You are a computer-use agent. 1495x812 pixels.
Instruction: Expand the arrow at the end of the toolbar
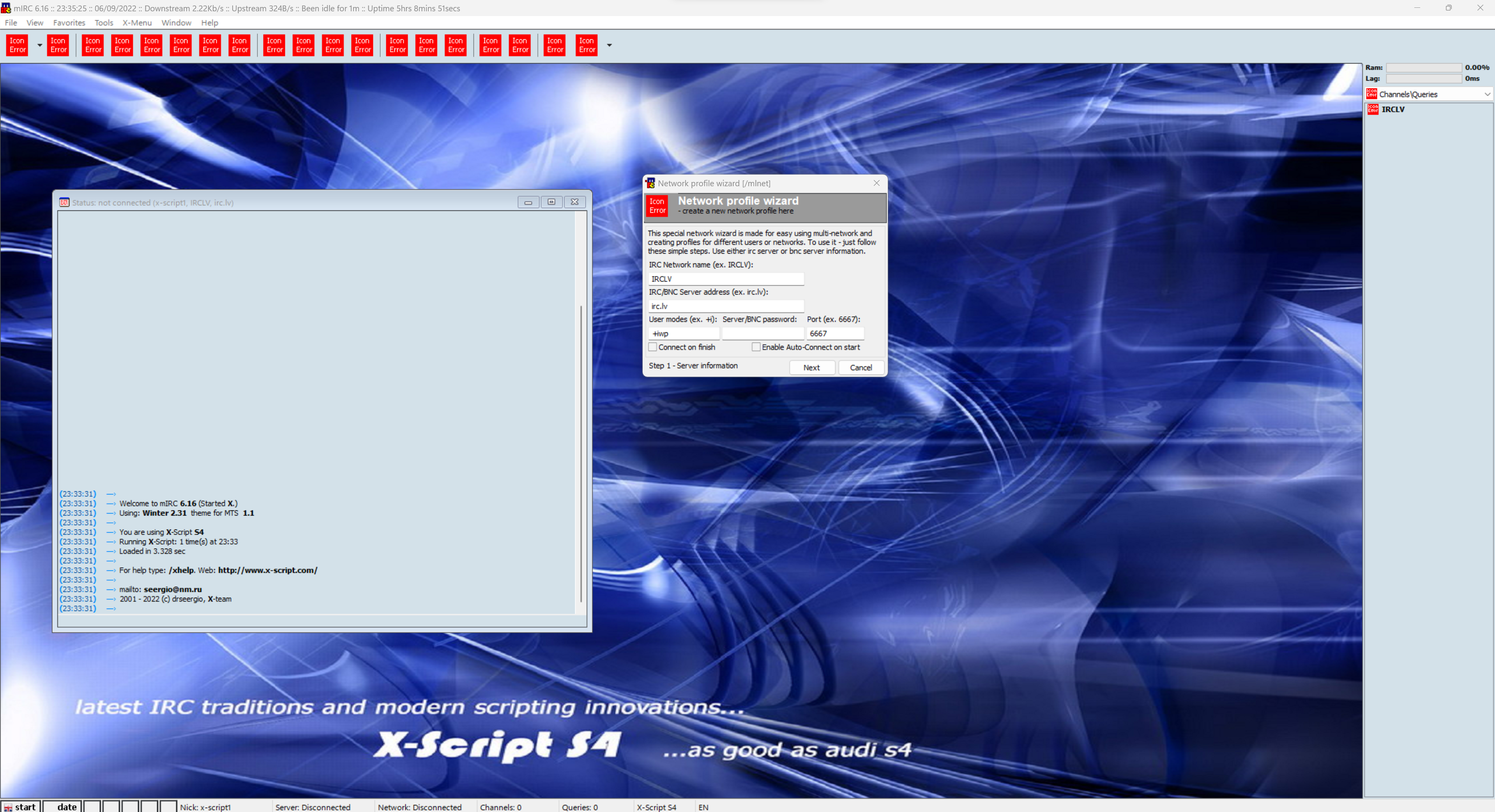[x=609, y=45]
